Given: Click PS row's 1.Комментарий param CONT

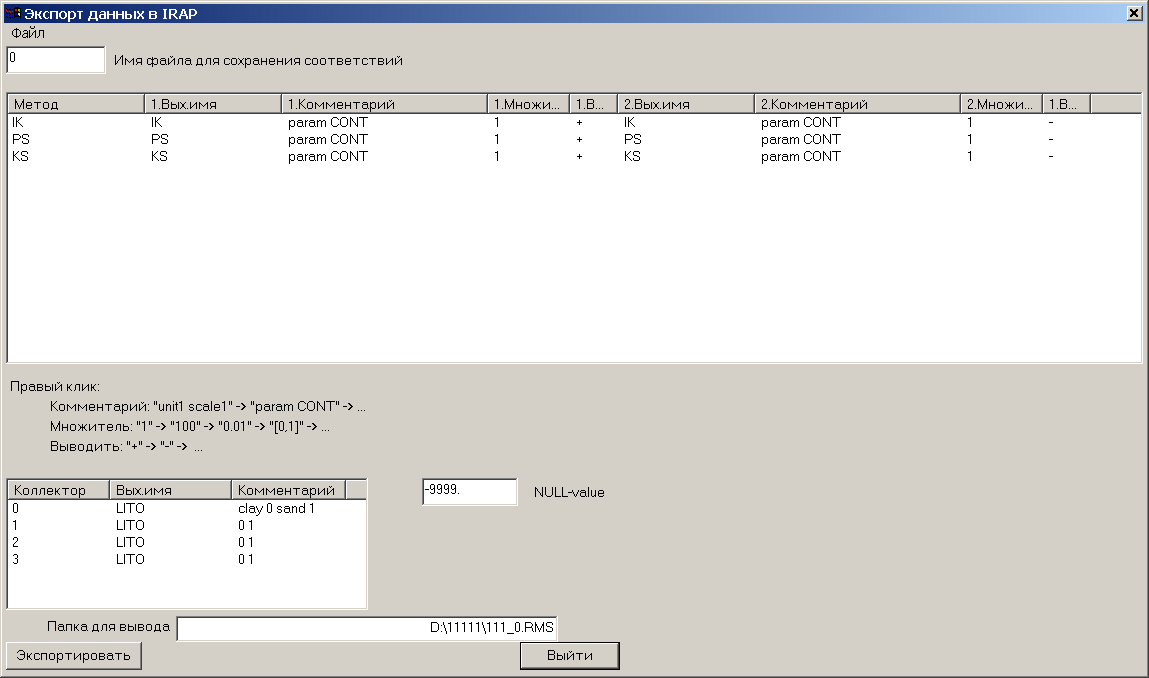Looking at the screenshot, I should pyautogui.click(x=328, y=139).
